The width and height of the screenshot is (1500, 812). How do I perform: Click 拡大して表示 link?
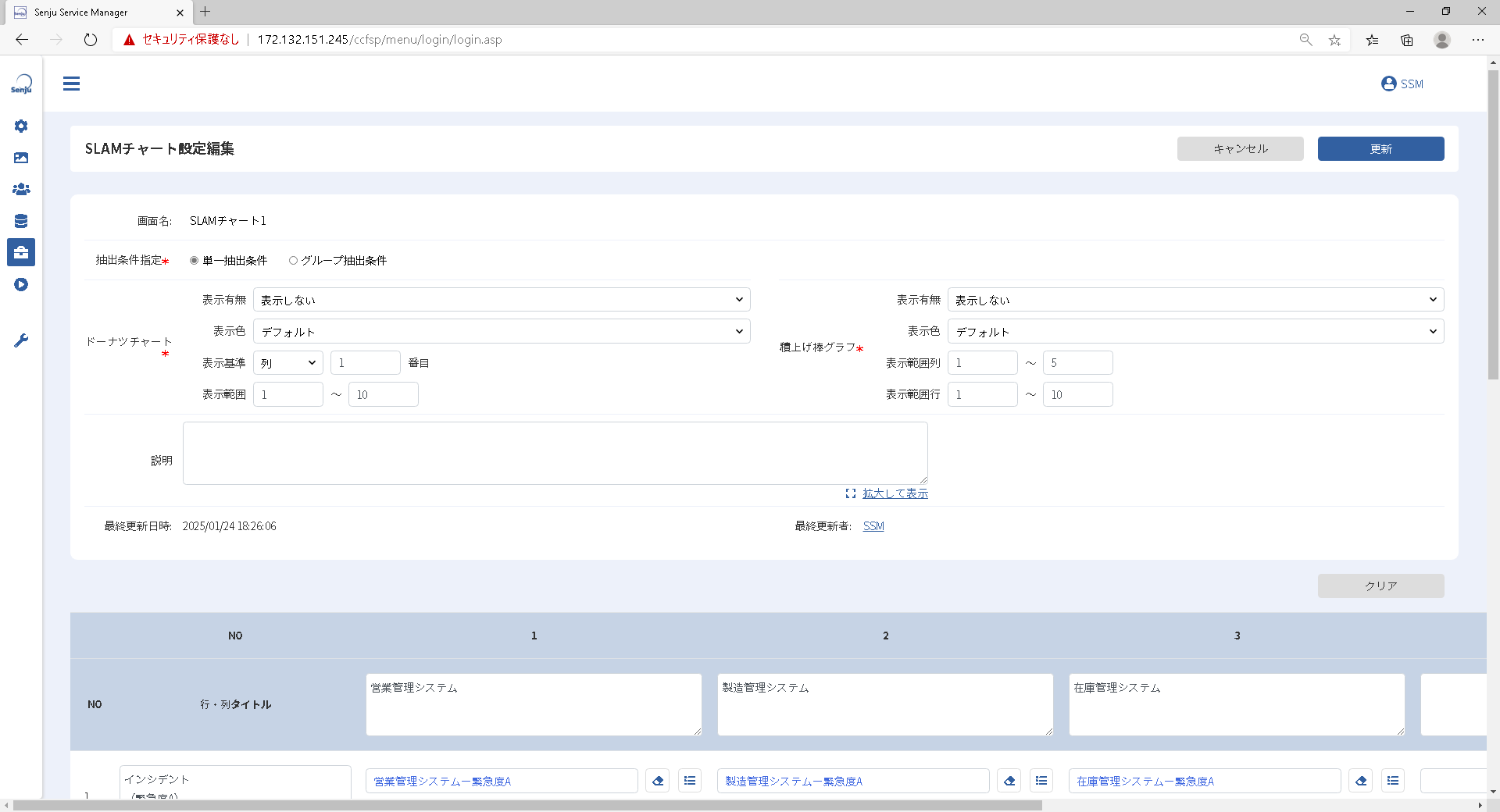[895, 493]
